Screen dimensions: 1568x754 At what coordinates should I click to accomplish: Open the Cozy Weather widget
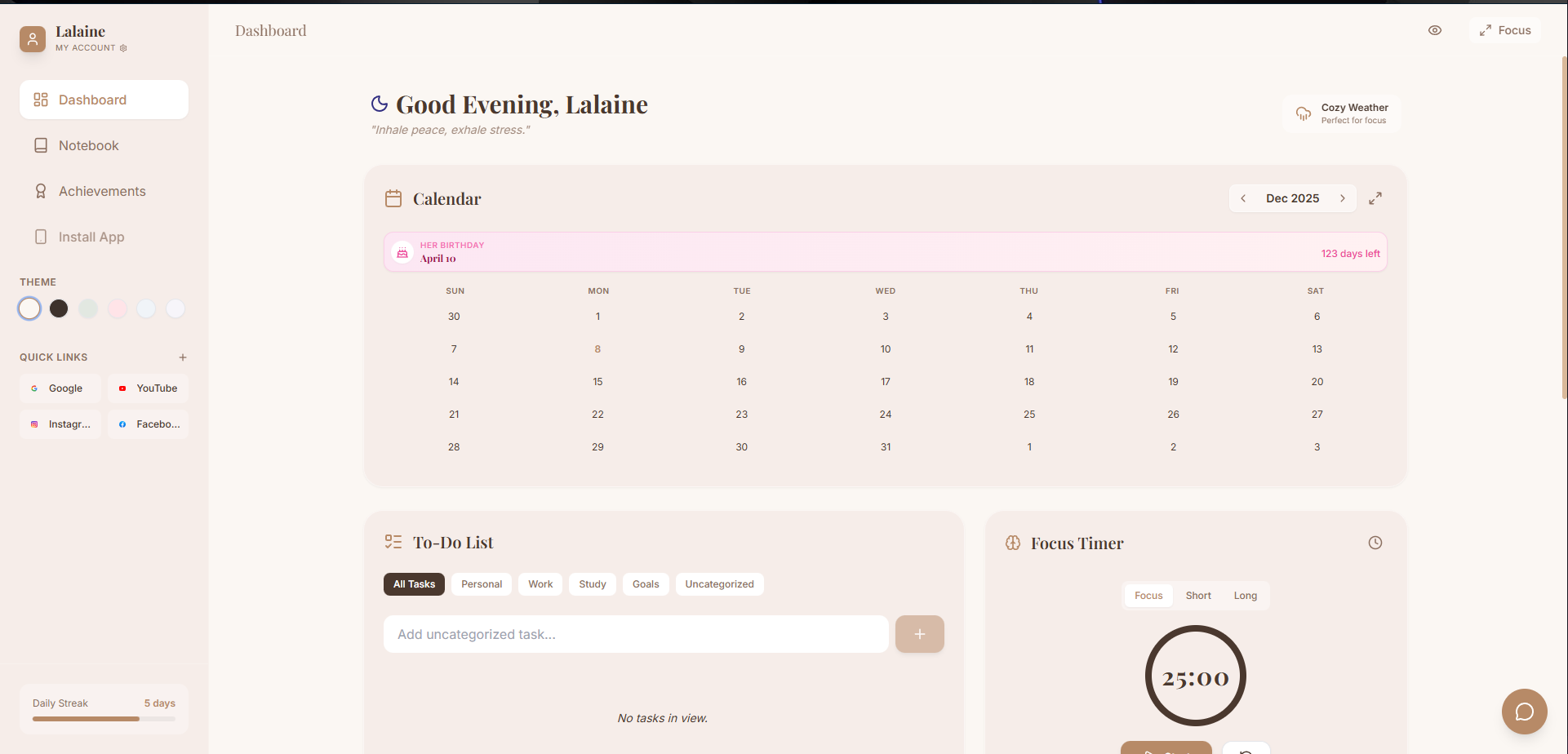(x=1342, y=113)
